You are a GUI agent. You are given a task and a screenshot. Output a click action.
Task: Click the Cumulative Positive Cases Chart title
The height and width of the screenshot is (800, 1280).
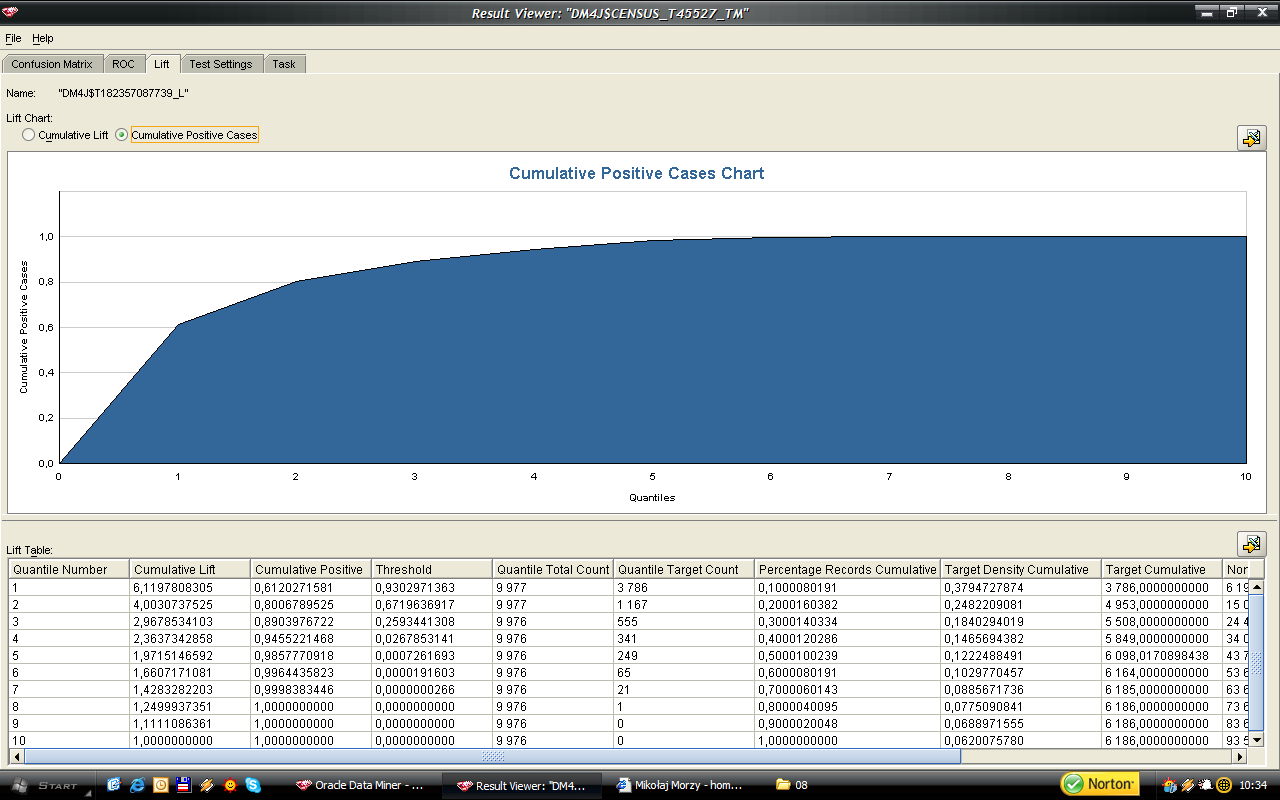pyautogui.click(x=636, y=173)
